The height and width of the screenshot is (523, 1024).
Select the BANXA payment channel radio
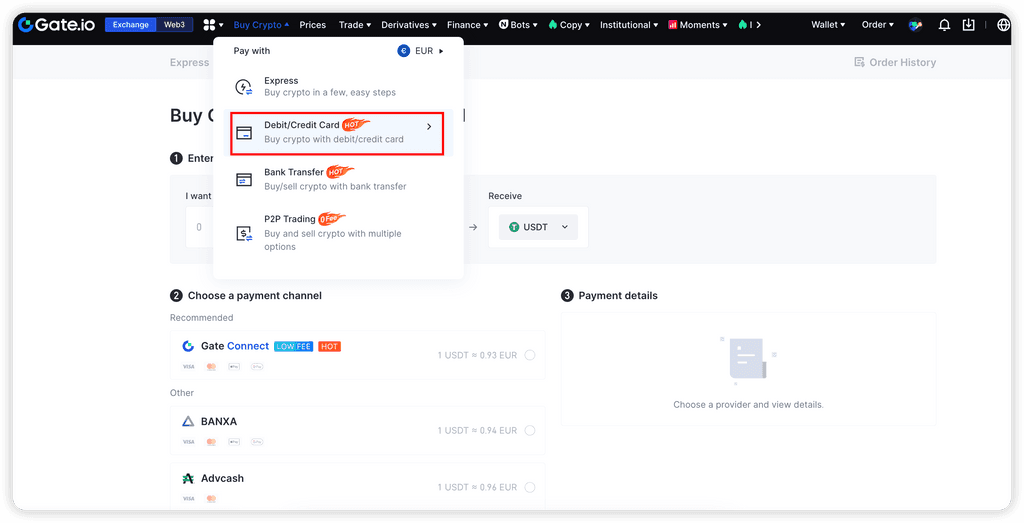point(529,430)
